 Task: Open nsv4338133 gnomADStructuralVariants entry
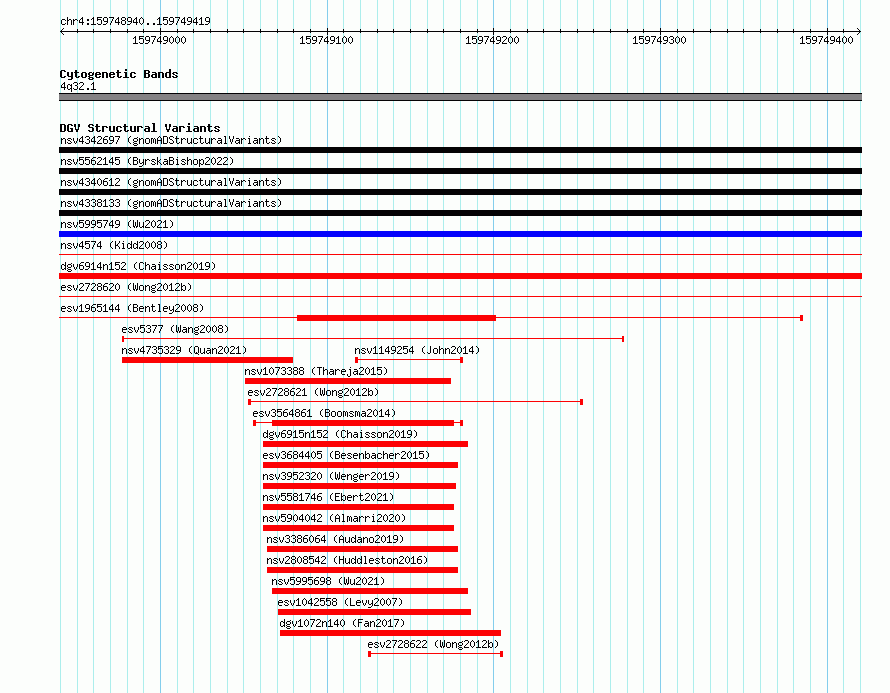[x=171, y=203]
